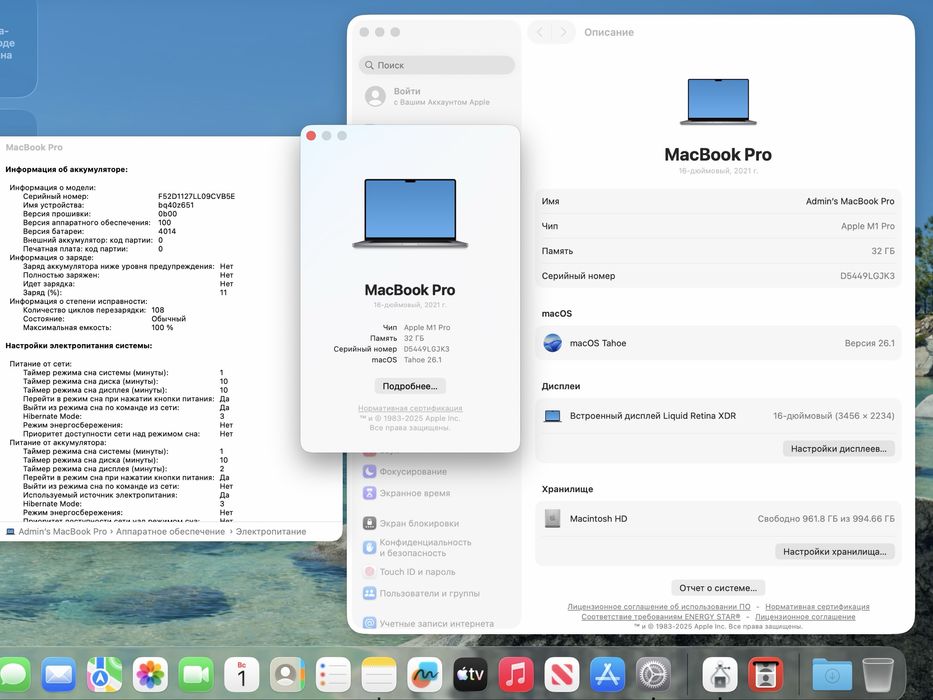Open App Store from the Dock
The image size is (933, 700).
[608, 675]
